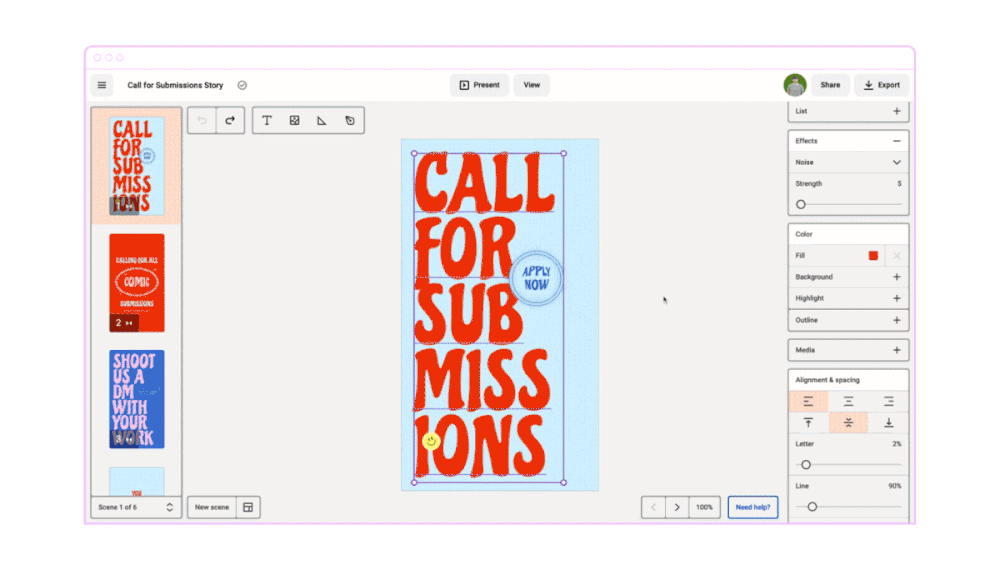Screen dimensions: 1000x570
Task: Expand the Media section
Action: coord(897,350)
